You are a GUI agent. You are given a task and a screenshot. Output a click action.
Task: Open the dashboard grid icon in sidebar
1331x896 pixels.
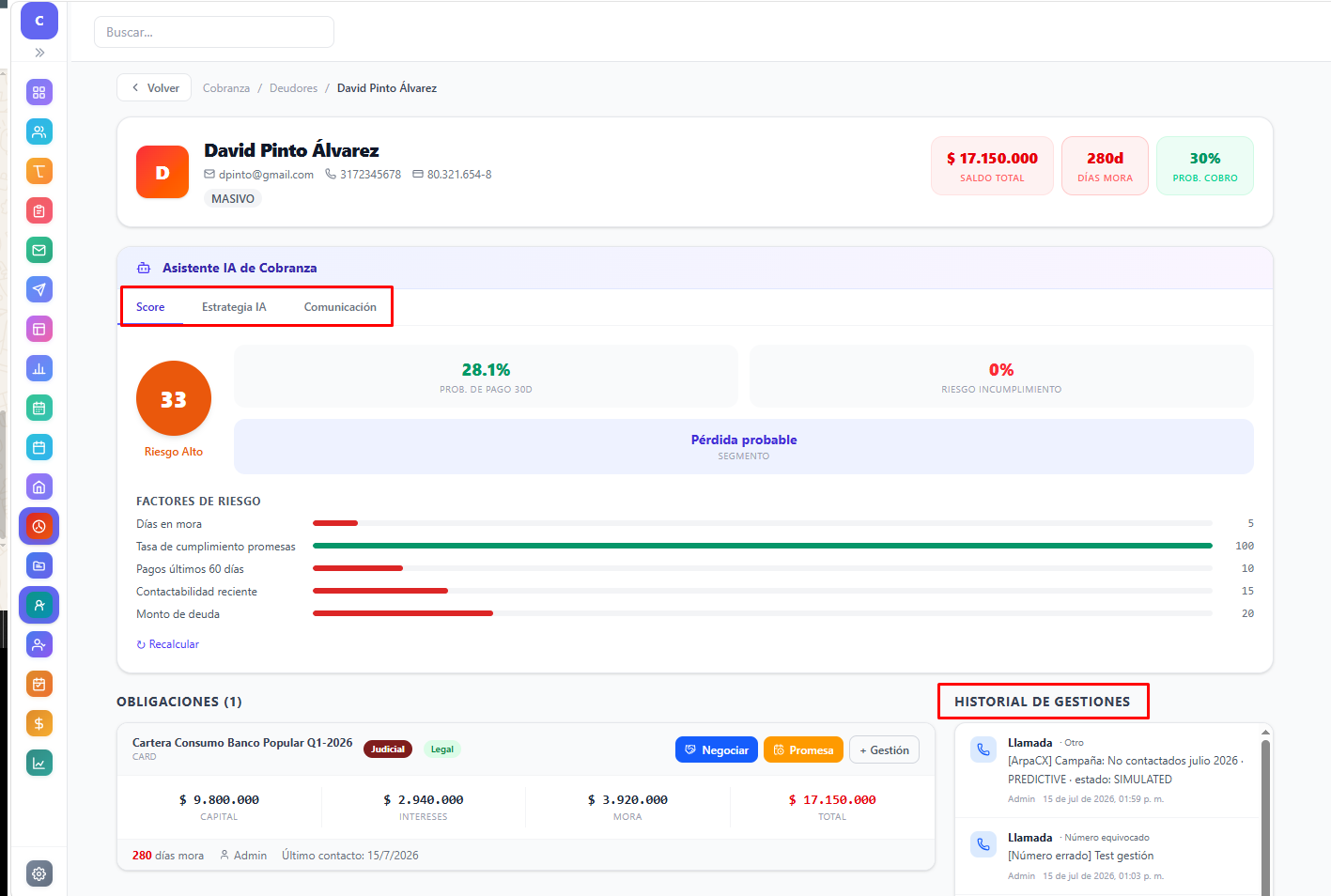coord(39,92)
